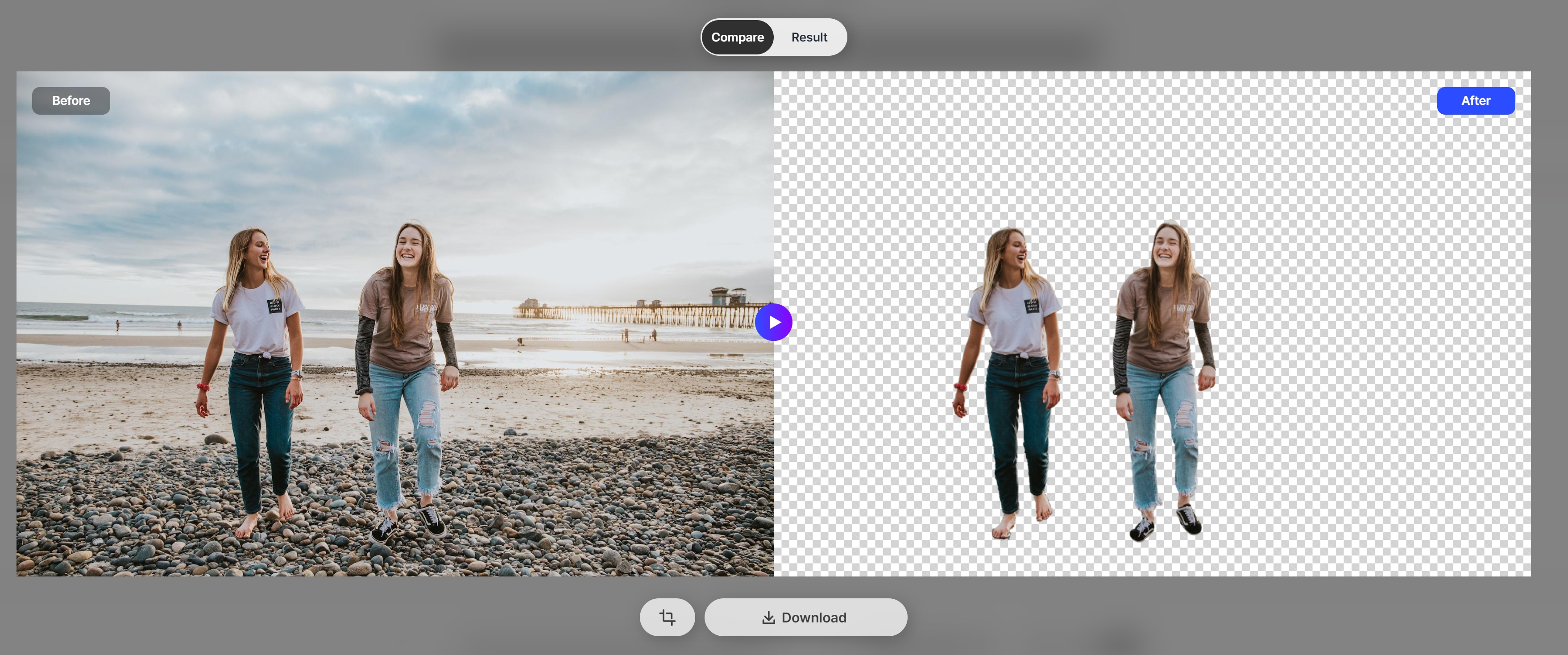Image resolution: width=1568 pixels, height=655 pixels.
Task: Click the gray Before label badge
Action: [71, 100]
